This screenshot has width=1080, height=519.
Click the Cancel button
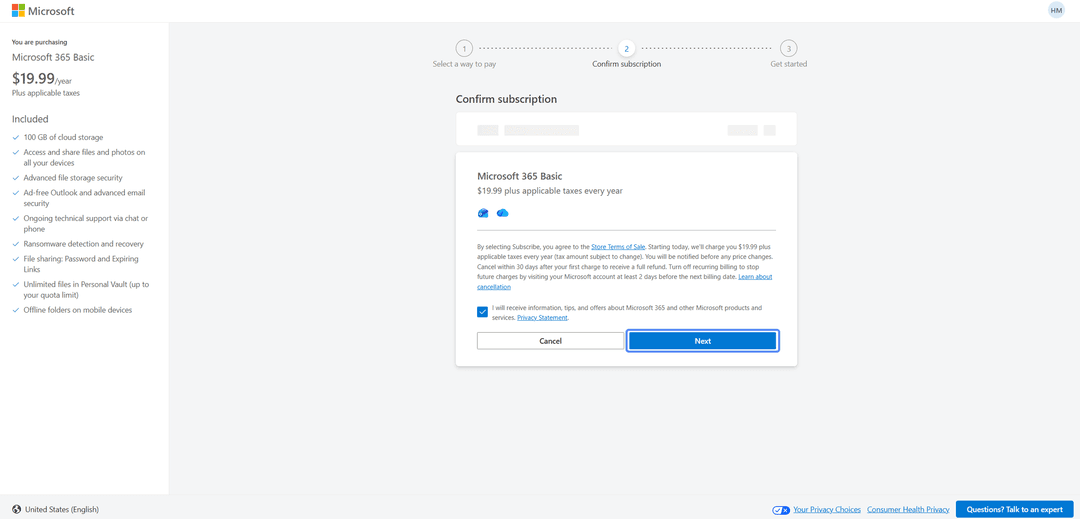550,341
